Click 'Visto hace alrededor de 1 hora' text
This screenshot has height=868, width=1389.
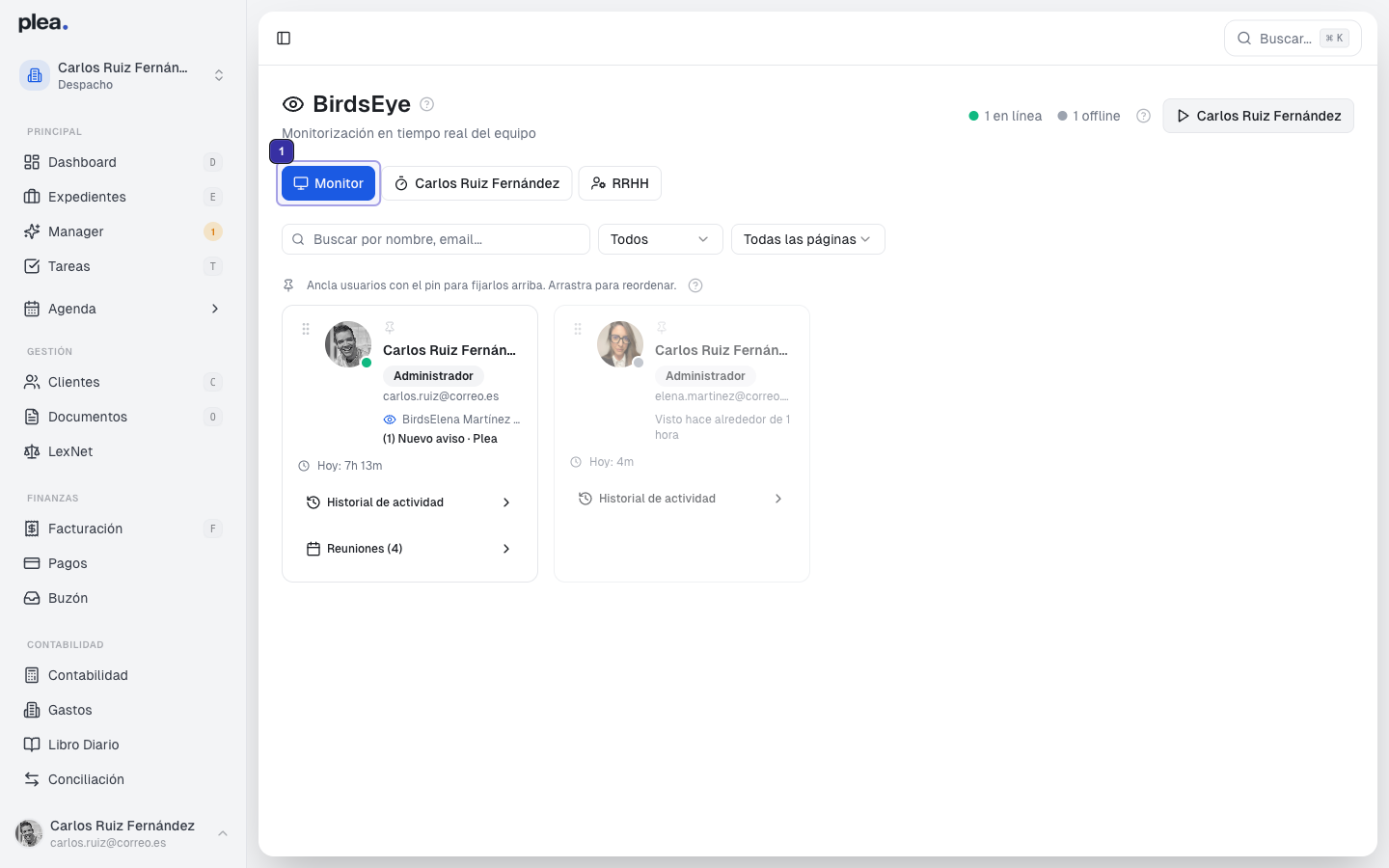722,427
